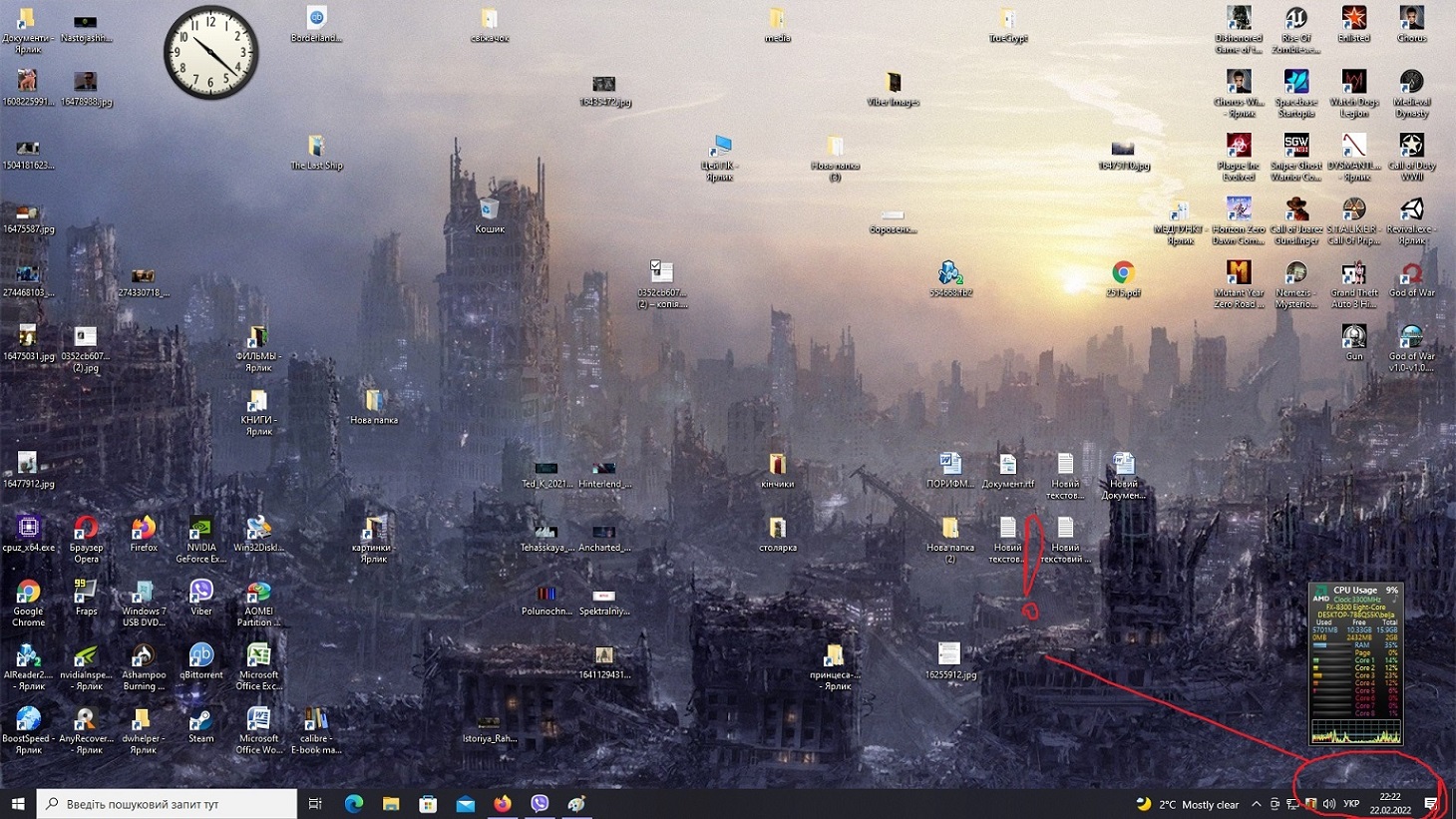Select the Call of Duty WWII shortcut

[x=1412, y=158]
